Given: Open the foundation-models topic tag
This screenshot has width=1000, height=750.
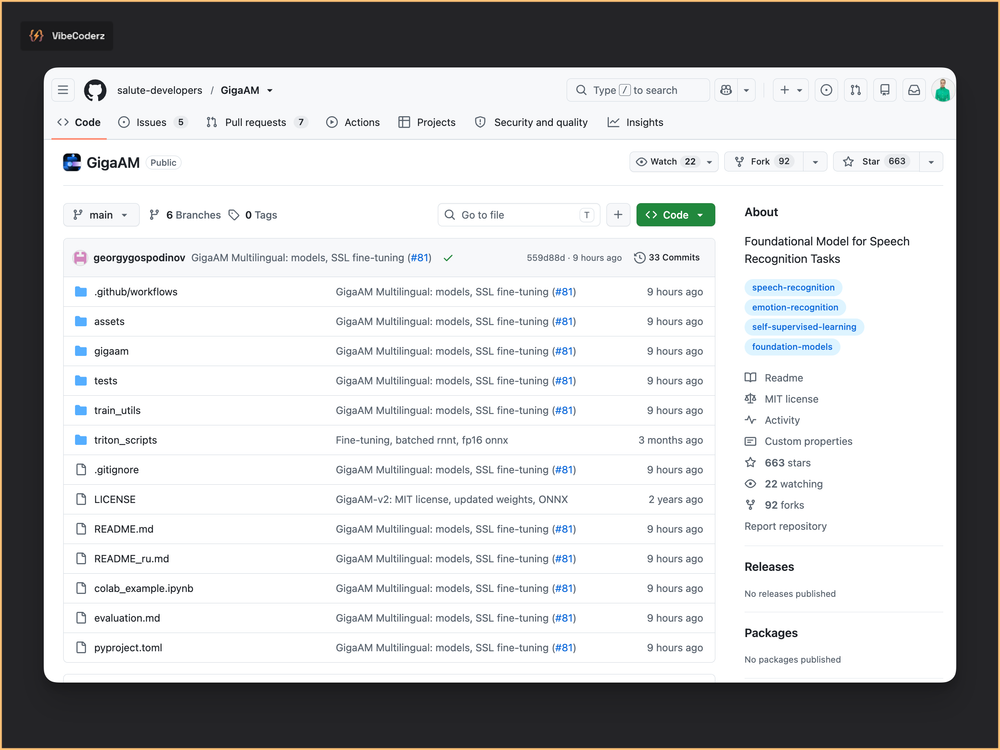Looking at the screenshot, I should click(x=792, y=347).
